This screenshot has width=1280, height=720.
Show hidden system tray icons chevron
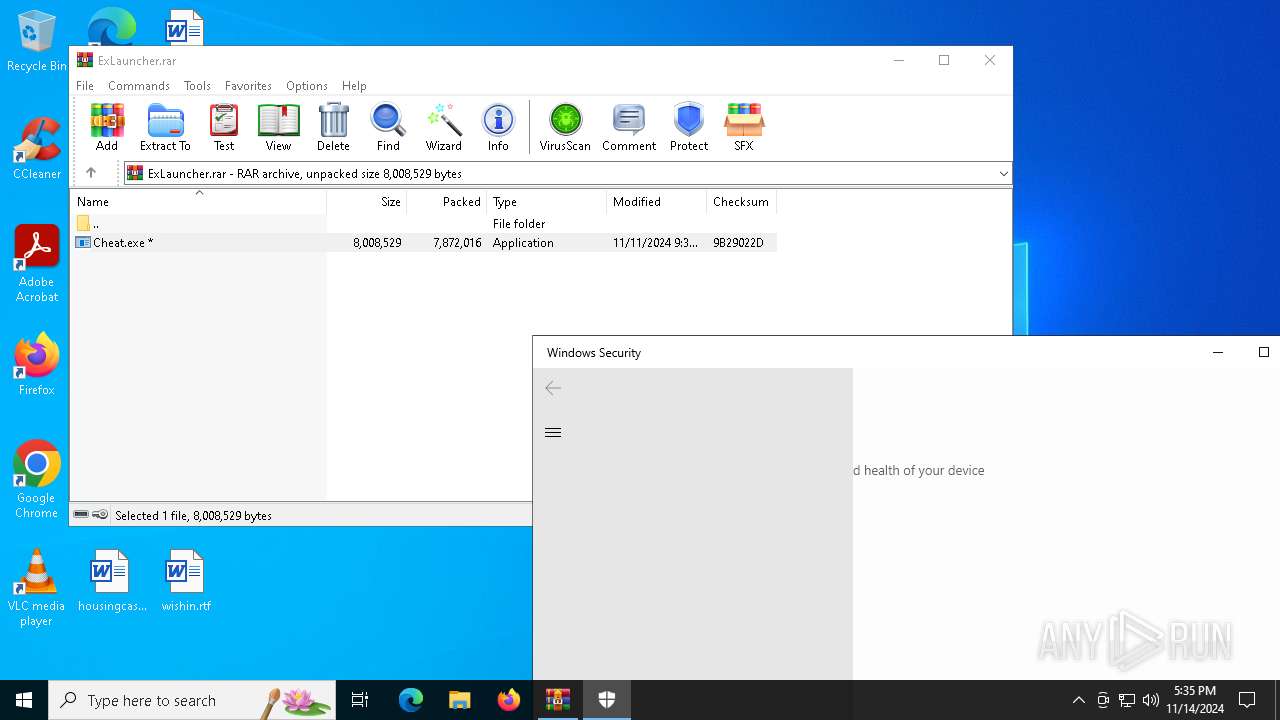click(x=1078, y=700)
